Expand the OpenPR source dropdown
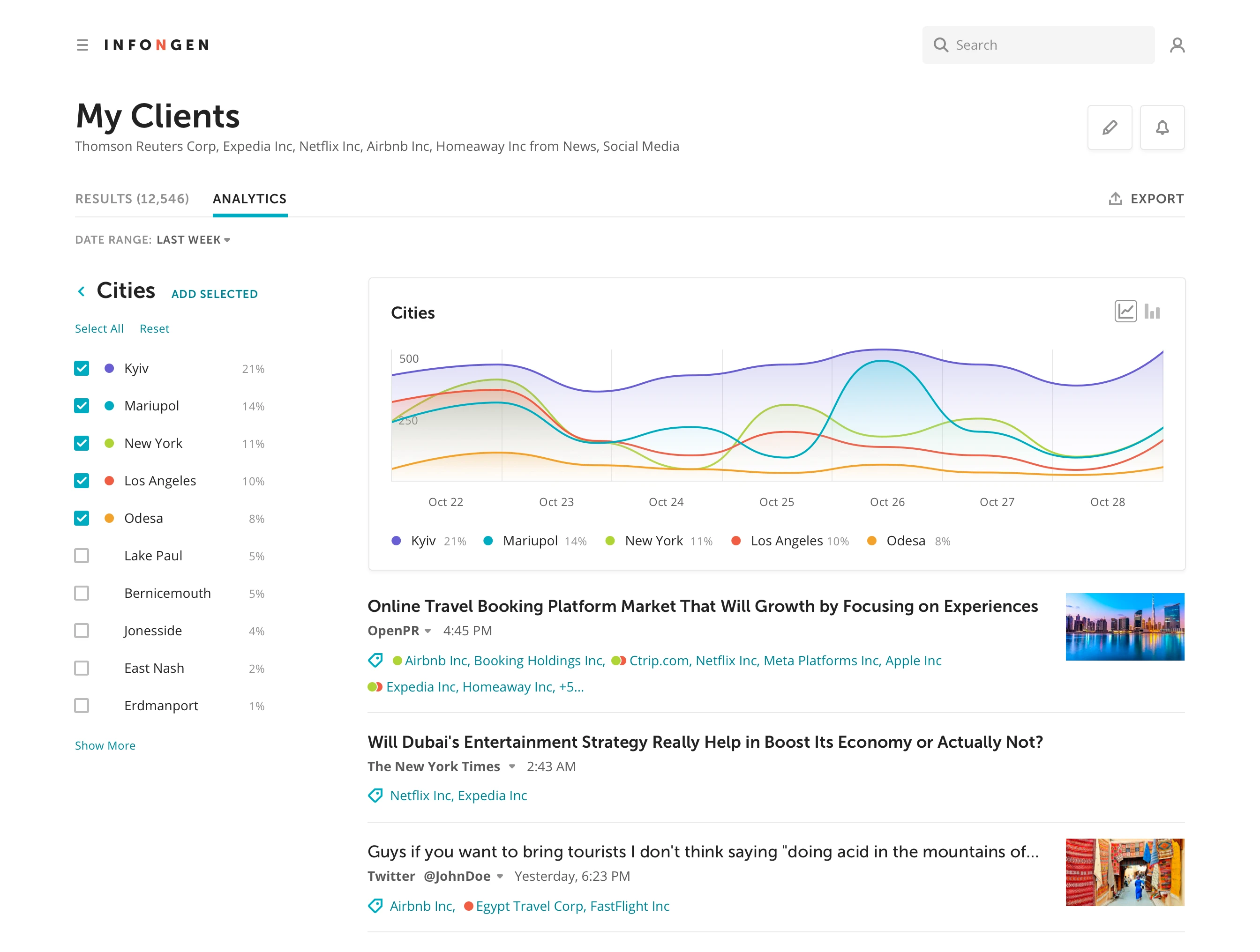 [428, 631]
